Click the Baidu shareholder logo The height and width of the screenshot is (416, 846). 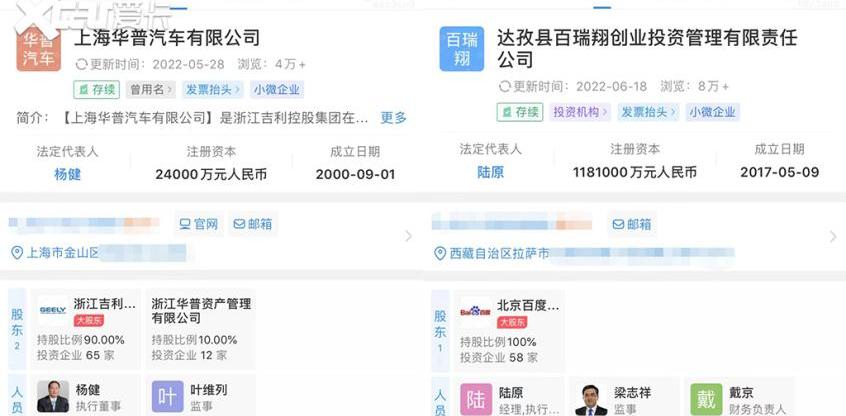click(475, 311)
